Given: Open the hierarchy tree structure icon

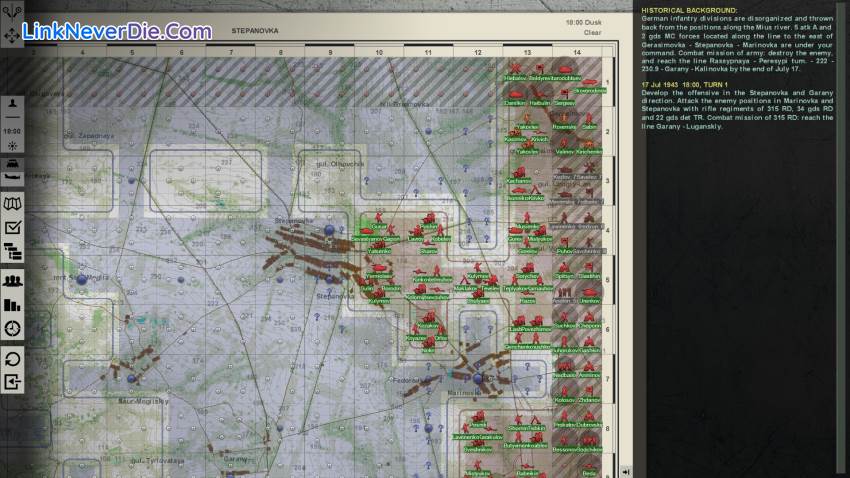Looking at the screenshot, I should pyautogui.click(x=12, y=251).
